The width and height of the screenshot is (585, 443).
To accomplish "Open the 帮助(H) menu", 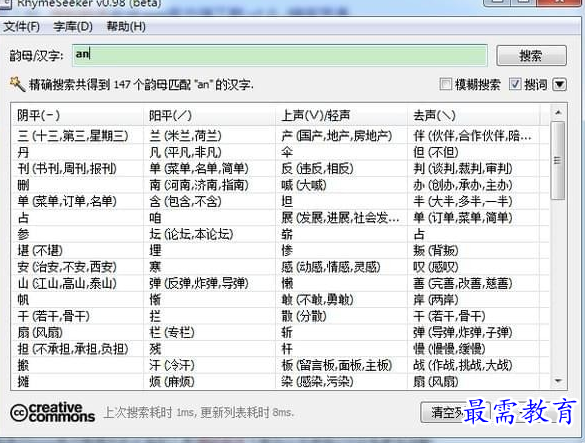I will pyautogui.click(x=126, y=26).
